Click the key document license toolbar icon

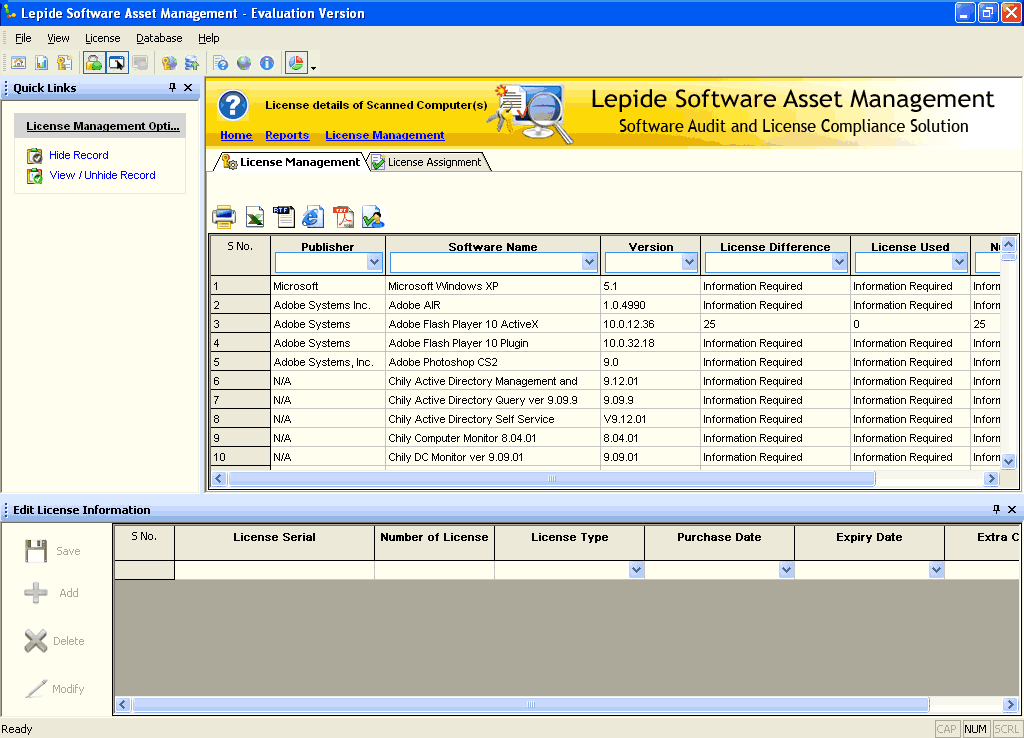point(64,63)
